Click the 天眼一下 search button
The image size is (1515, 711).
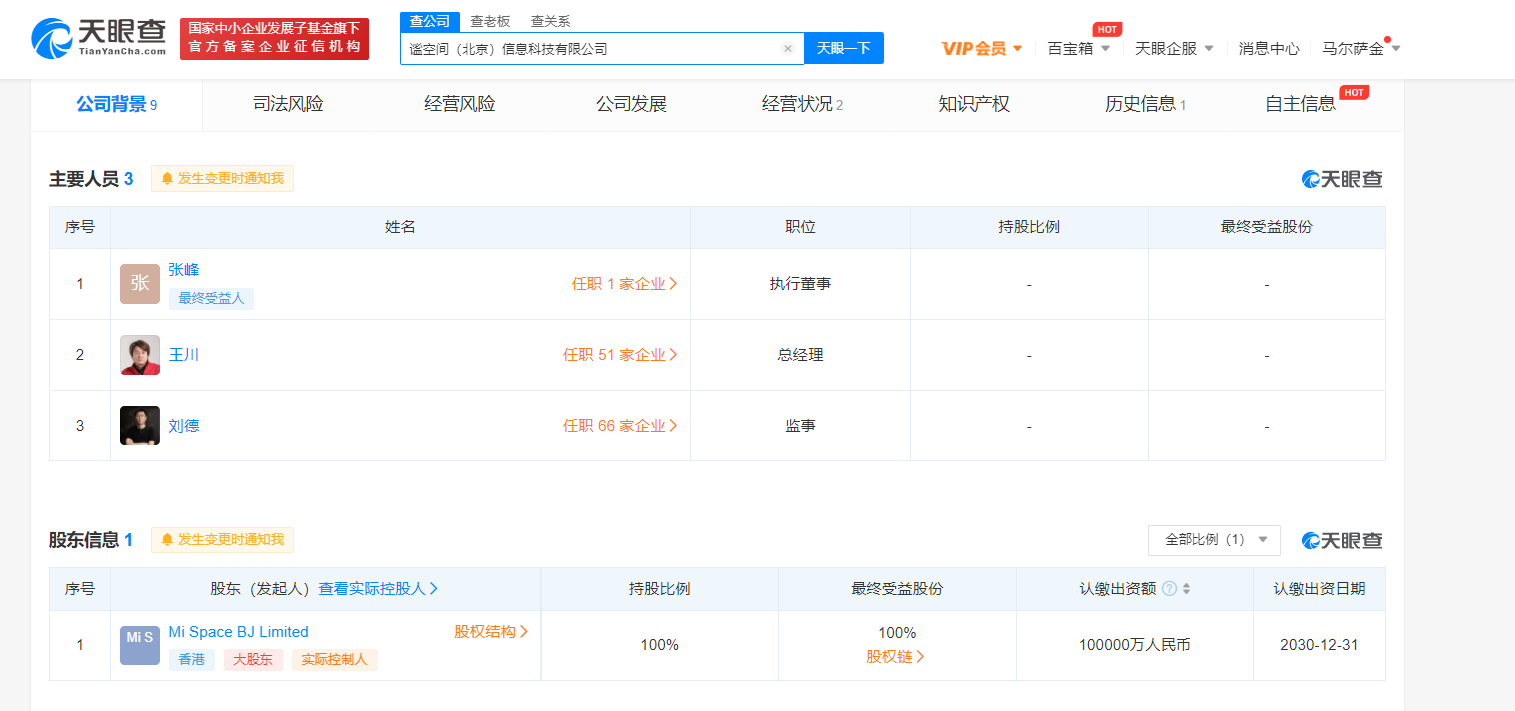843,48
